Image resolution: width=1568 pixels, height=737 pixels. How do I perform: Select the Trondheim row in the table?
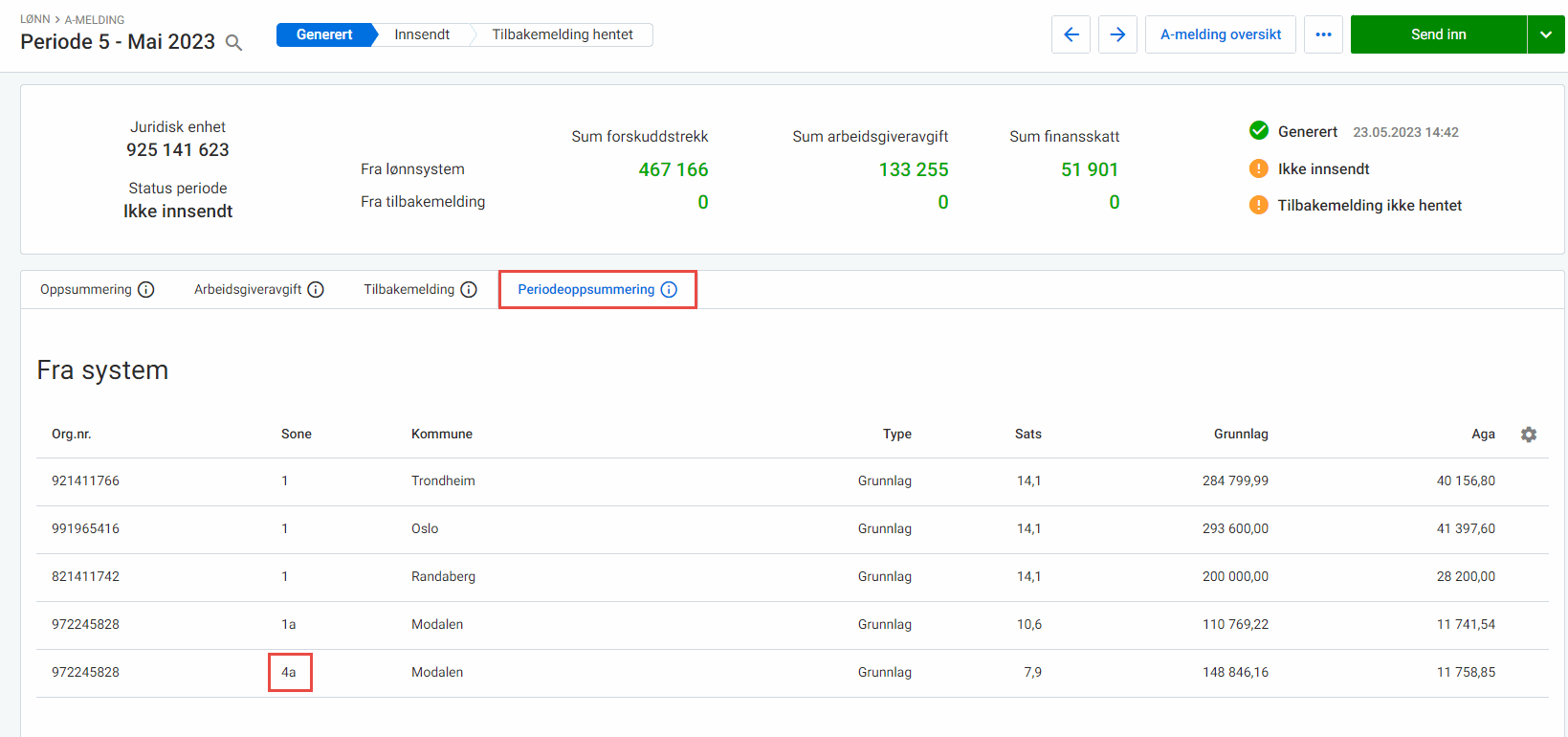443,481
